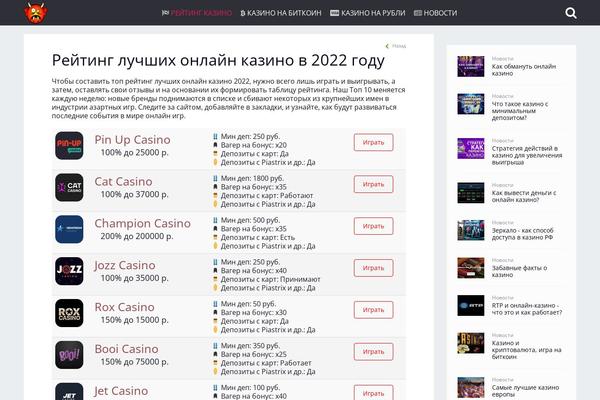600x400 pixels.
Task: Open thumbnail for Как вывести деньги article
Action: tap(471, 193)
